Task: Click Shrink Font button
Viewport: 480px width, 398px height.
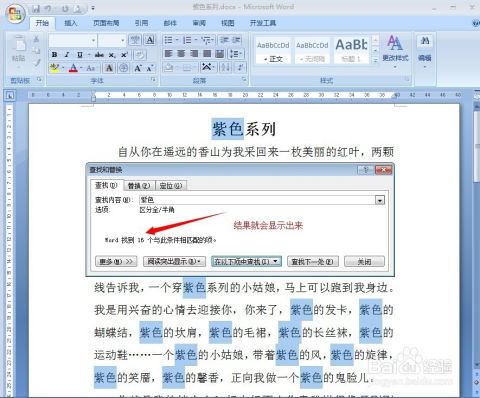Action: point(150,68)
